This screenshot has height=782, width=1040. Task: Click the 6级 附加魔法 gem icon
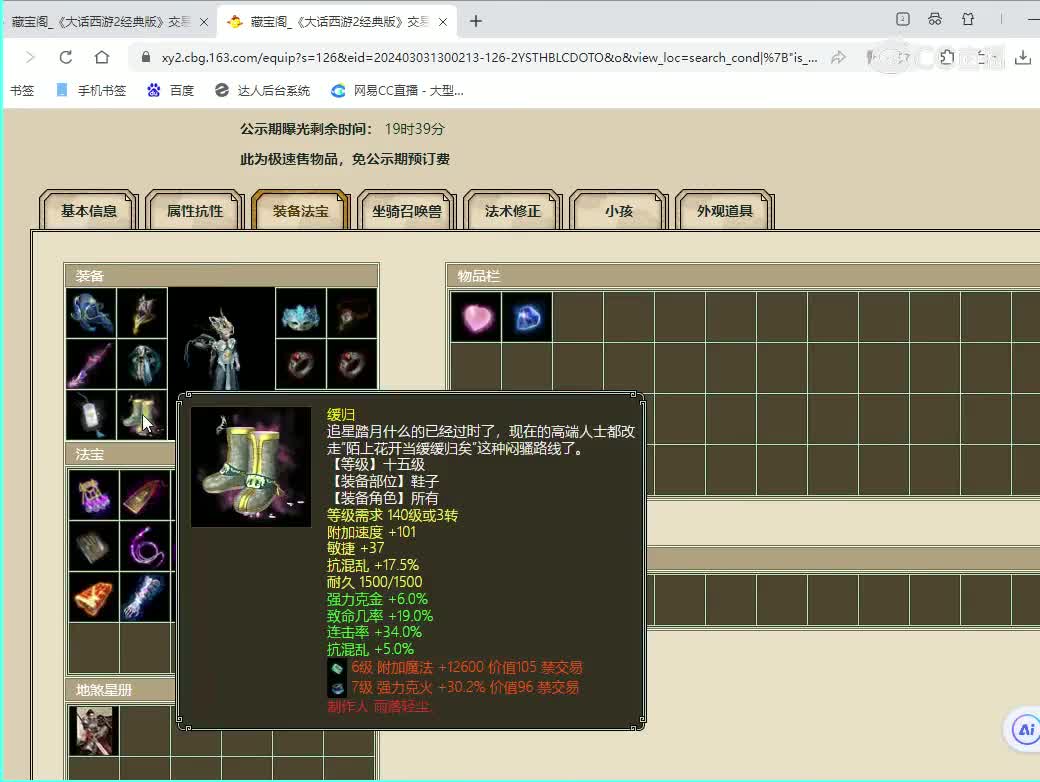tap(337, 669)
